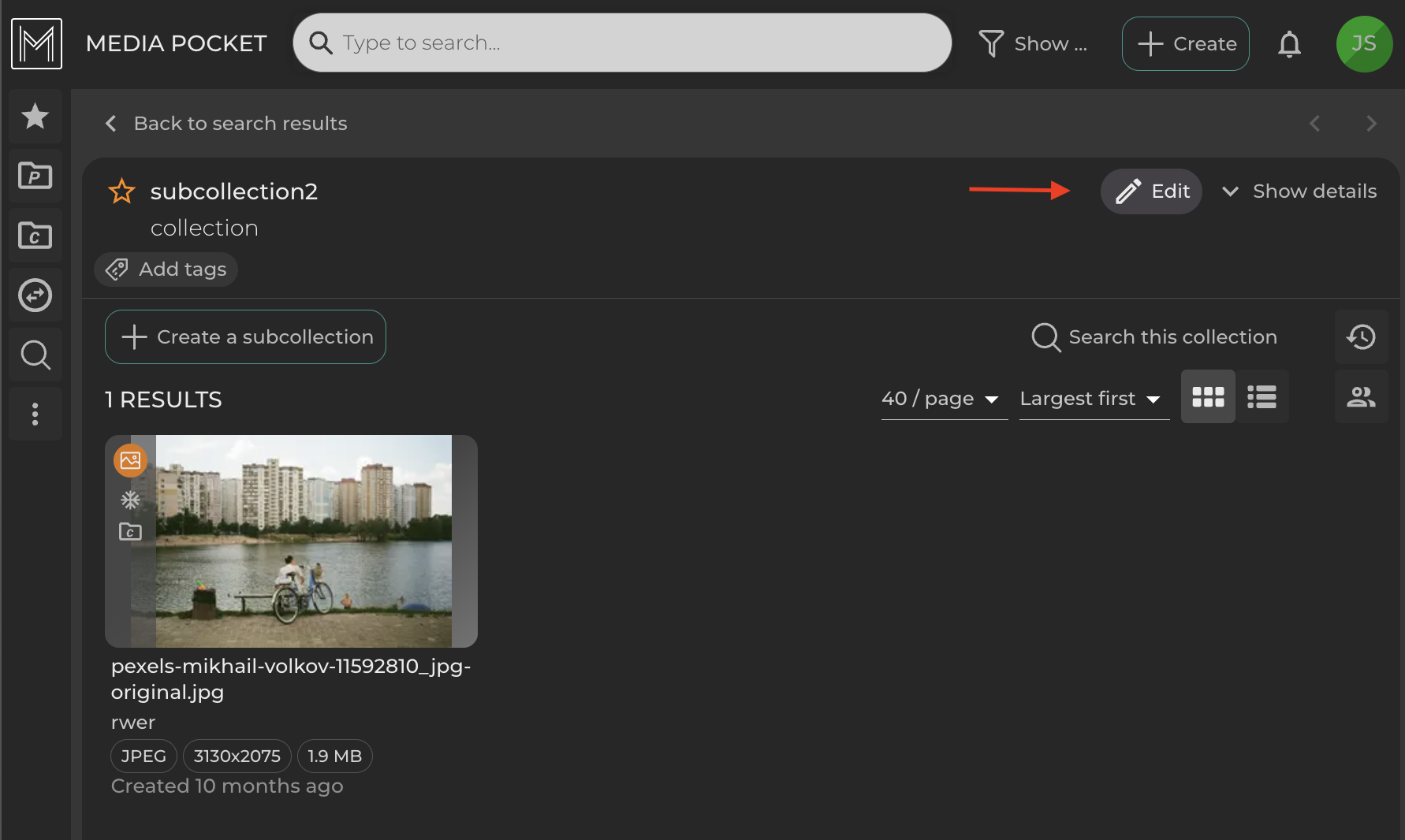1405x840 pixels.
Task: Click the Edit button for subcollection2
Action: [1151, 191]
